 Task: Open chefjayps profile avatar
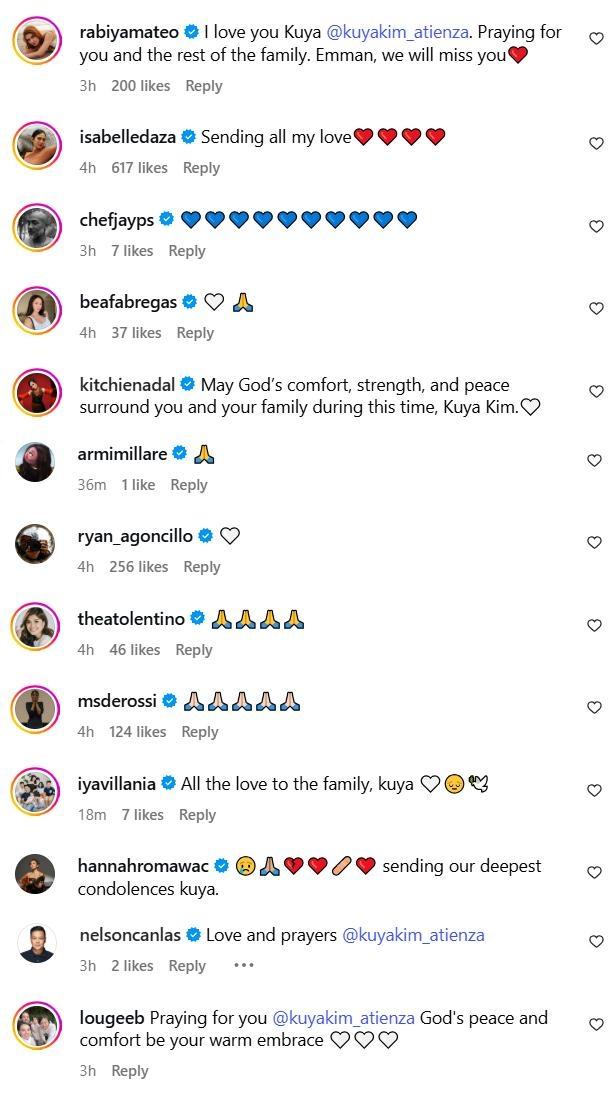(37, 228)
